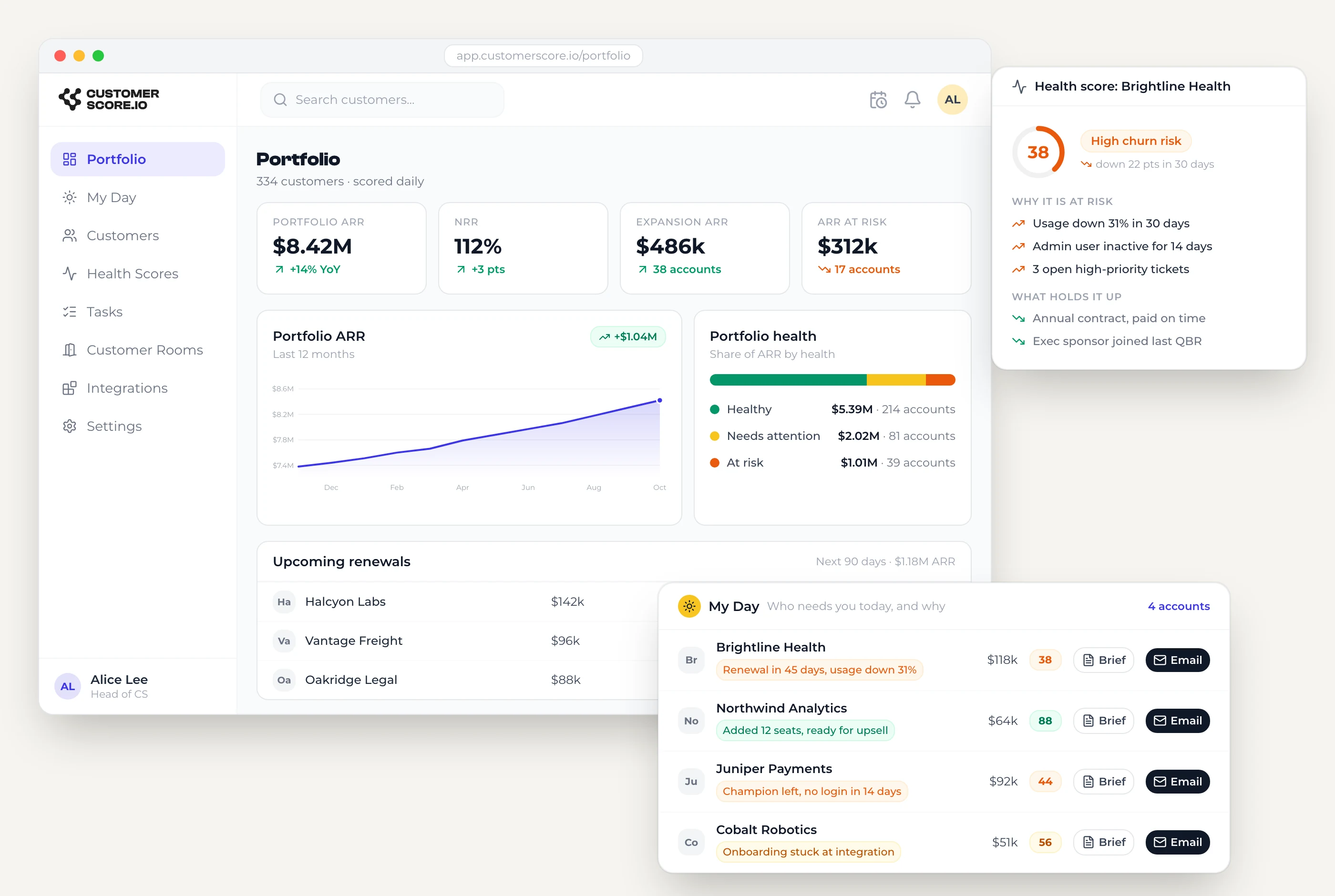Open Customers in the sidebar
Image resolution: width=1335 pixels, height=896 pixels.
138,235
